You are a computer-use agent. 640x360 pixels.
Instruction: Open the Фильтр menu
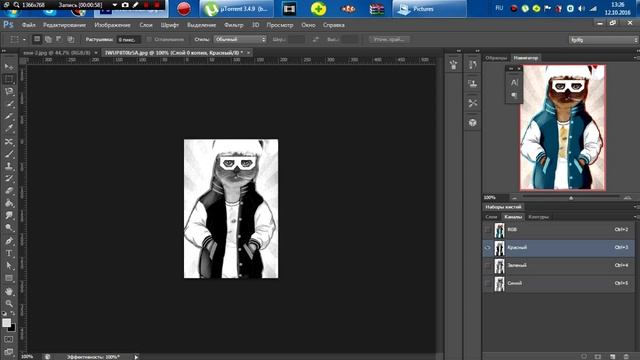coord(233,25)
